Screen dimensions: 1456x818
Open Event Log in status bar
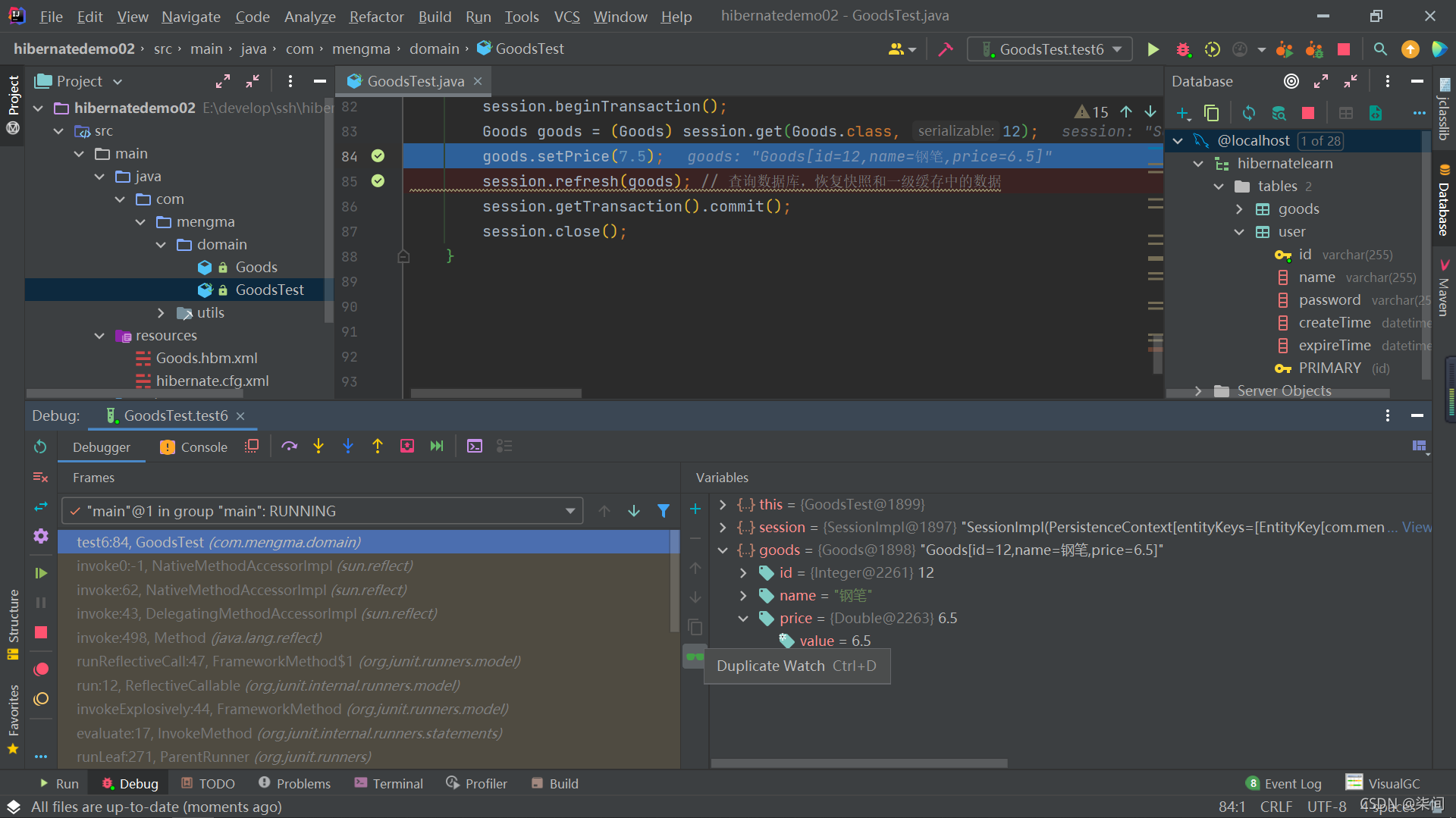(x=1283, y=784)
